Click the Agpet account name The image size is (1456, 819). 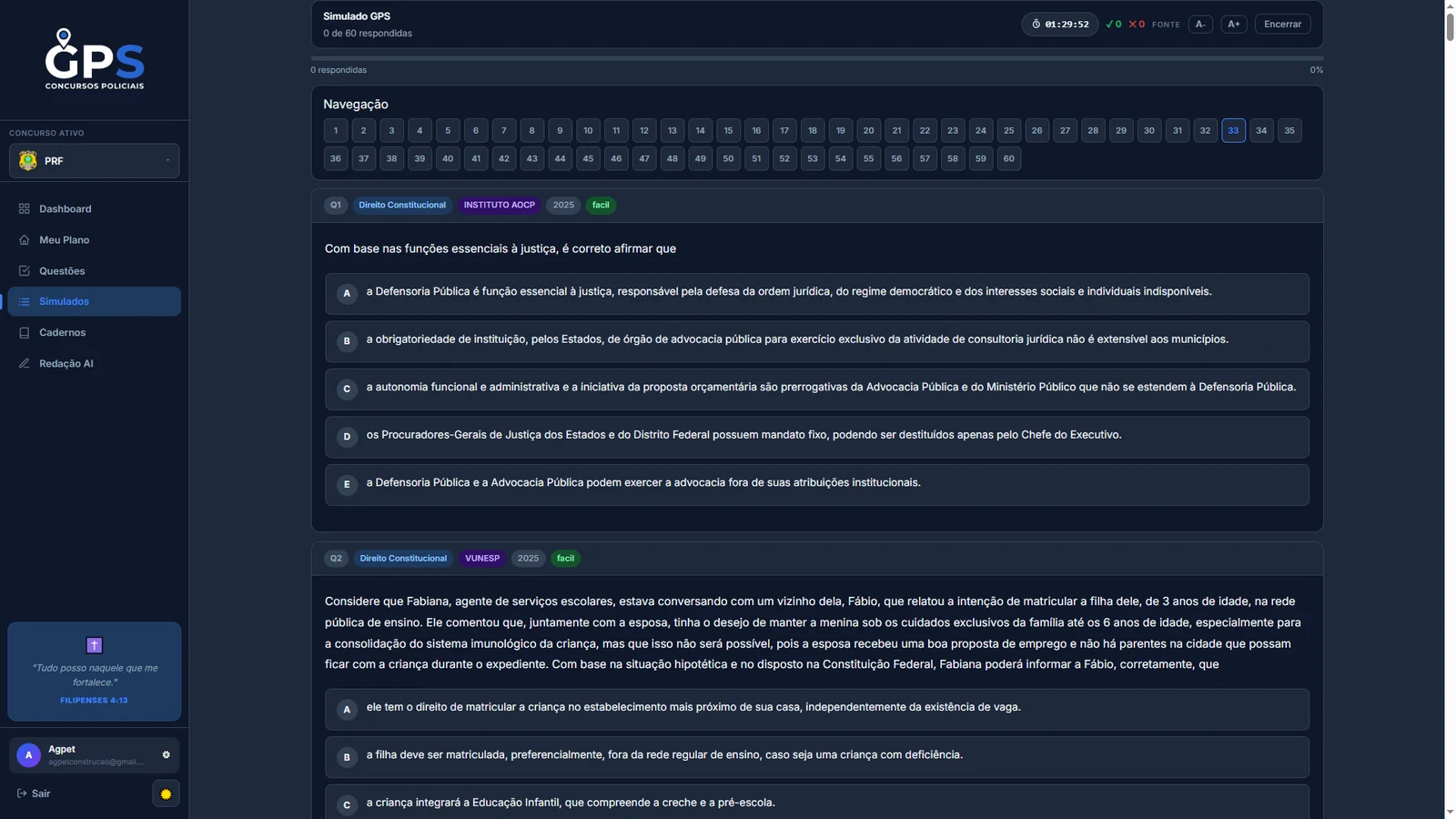click(x=62, y=749)
